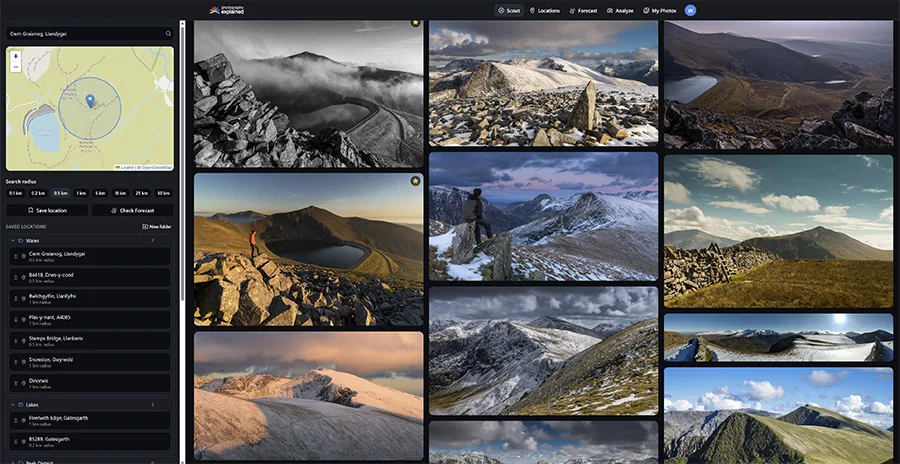Click the Photography Explained logo
The height and width of the screenshot is (464, 900).
pyautogui.click(x=227, y=10)
